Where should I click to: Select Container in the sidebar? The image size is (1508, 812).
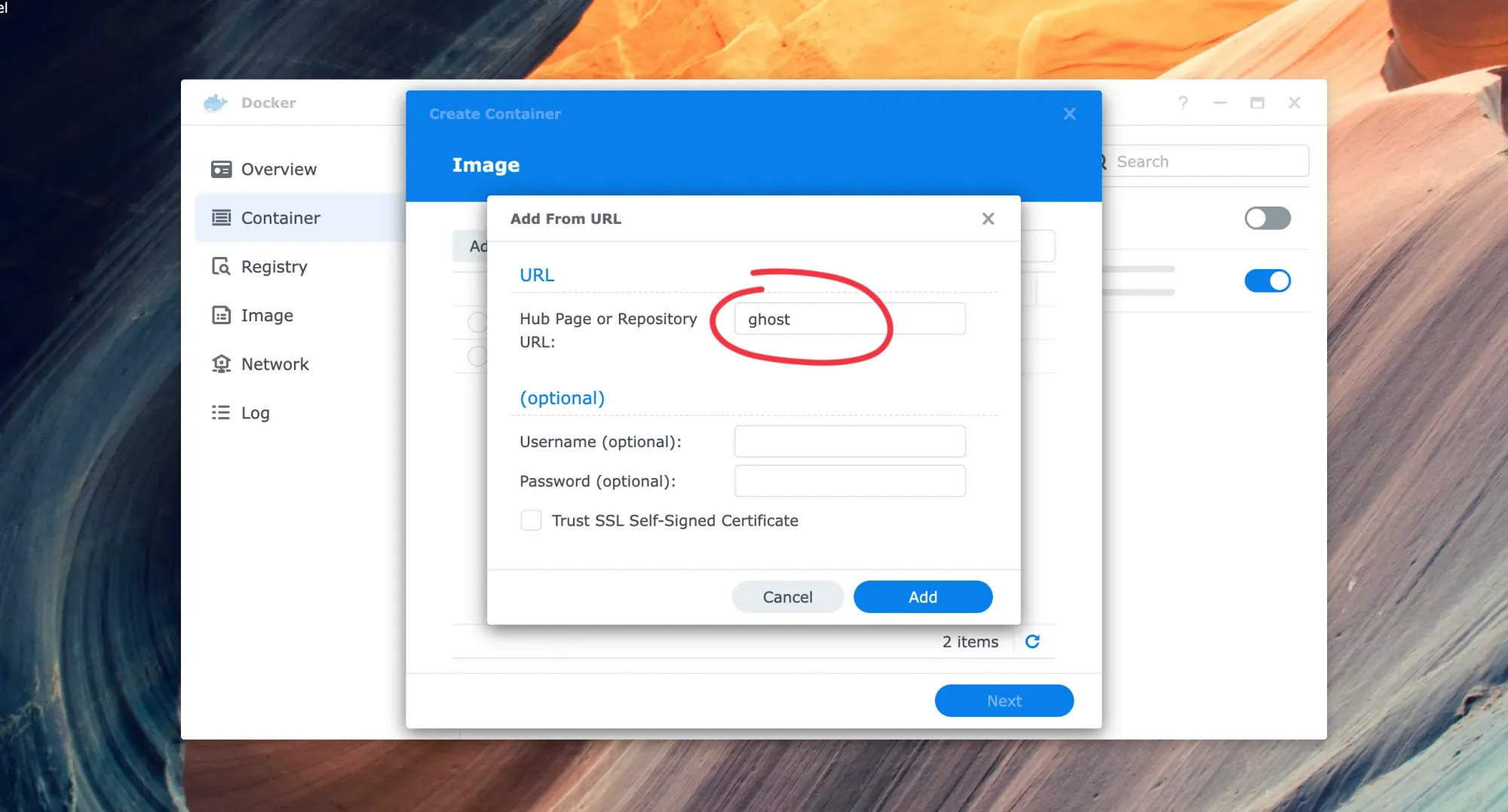[x=300, y=218]
